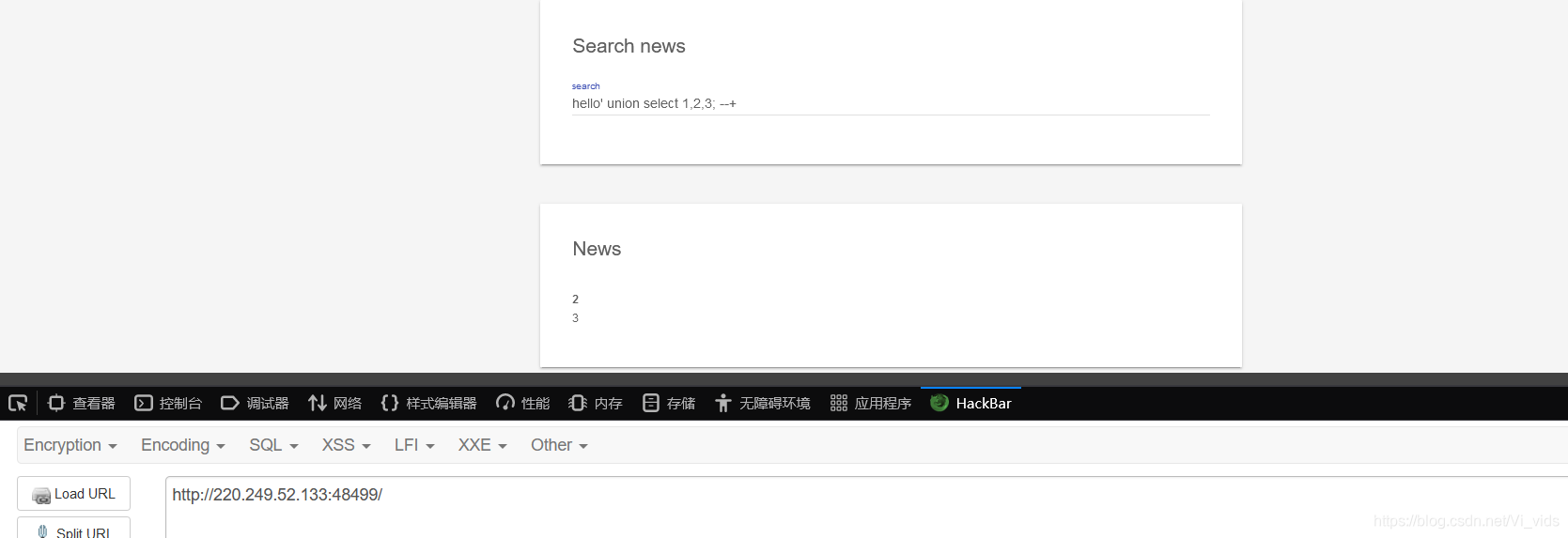Open the Memory (内存) panel
Screen dimensions: 1568x538
click(x=596, y=404)
